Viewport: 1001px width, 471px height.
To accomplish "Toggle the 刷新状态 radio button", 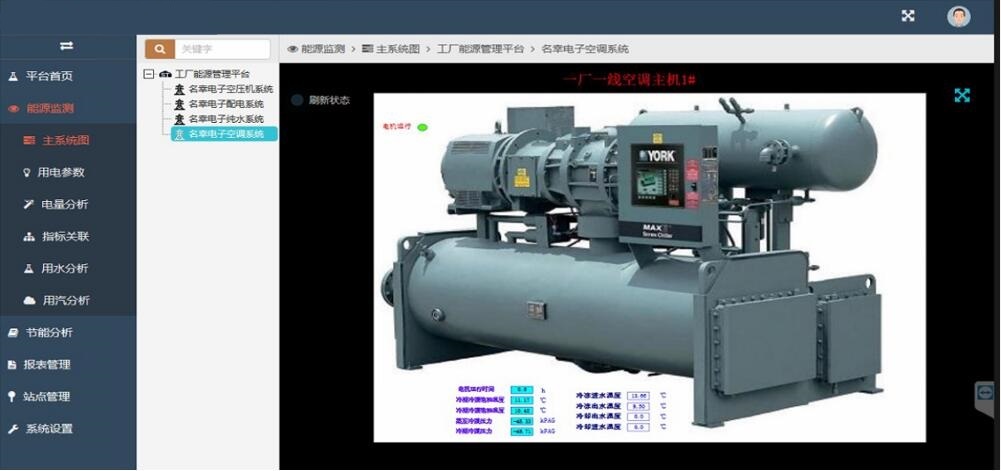I will pos(297,100).
